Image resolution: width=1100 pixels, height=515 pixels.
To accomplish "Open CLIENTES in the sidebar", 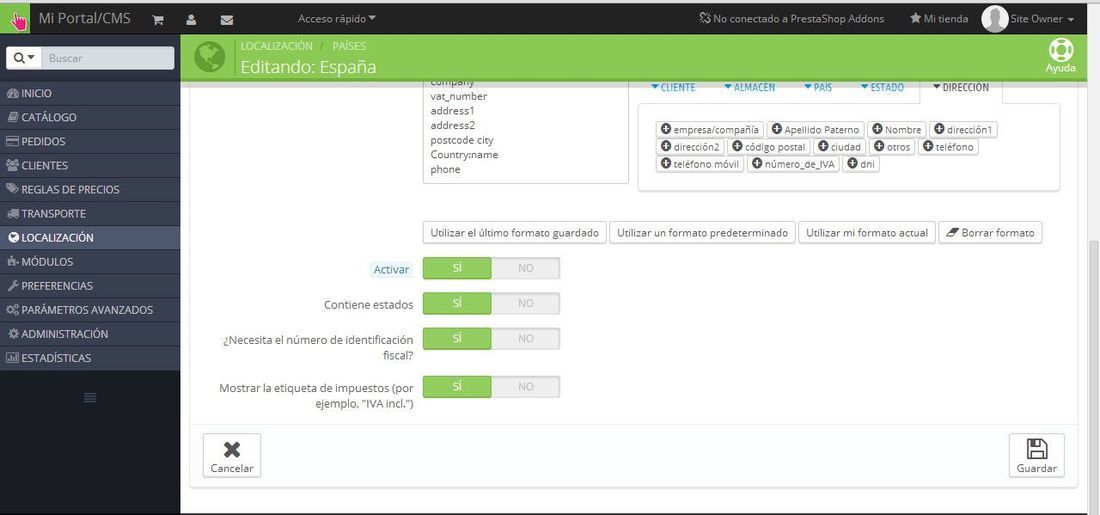I will pos(90,166).
